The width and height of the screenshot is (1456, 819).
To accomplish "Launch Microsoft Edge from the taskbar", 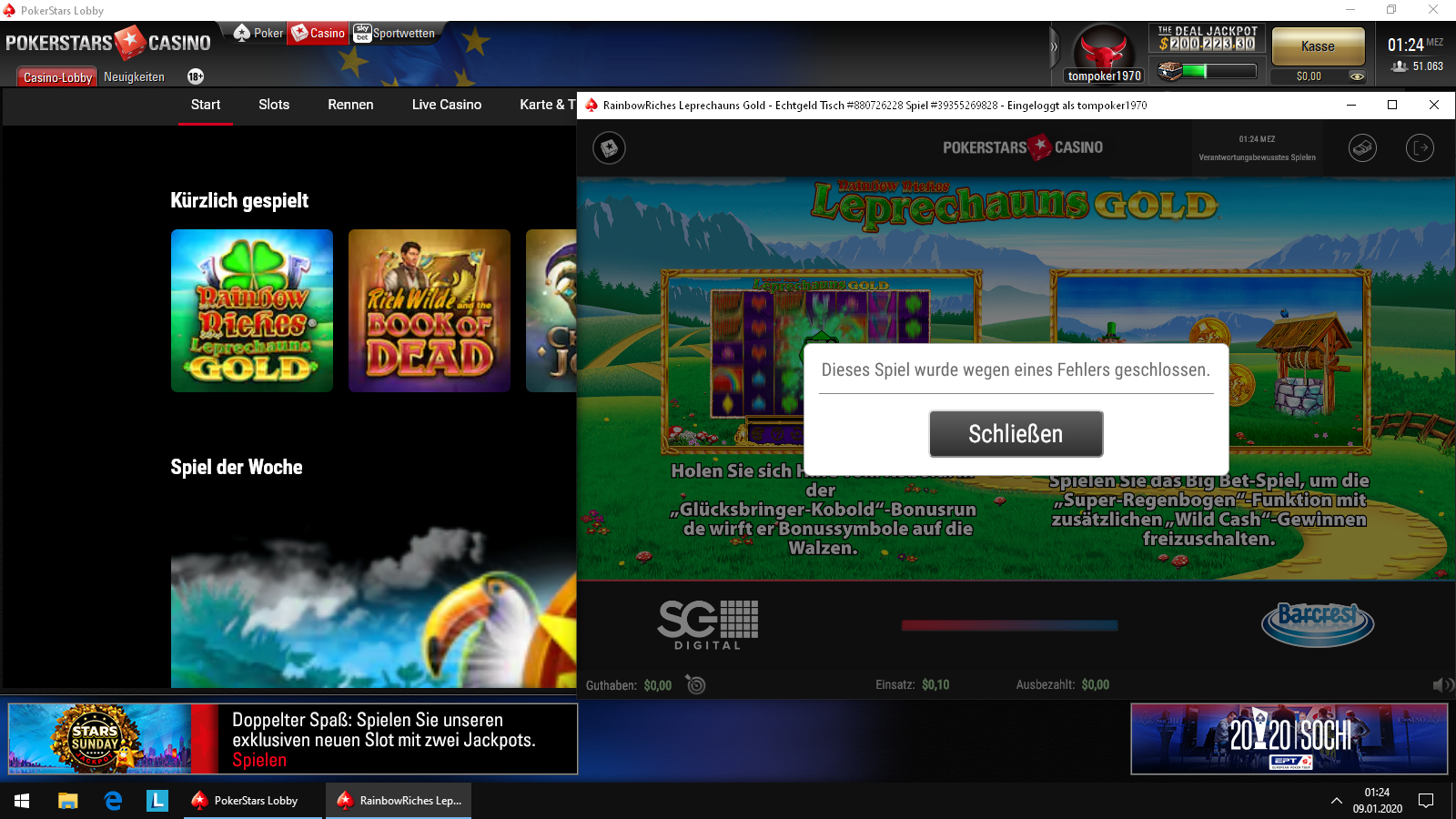I will pyautogui.click(x=113, y=801).
